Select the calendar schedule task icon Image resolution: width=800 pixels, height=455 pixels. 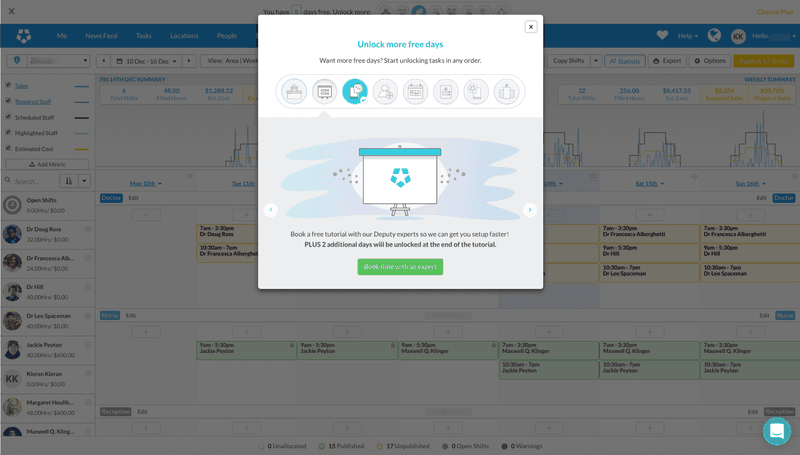coord(415,92)
